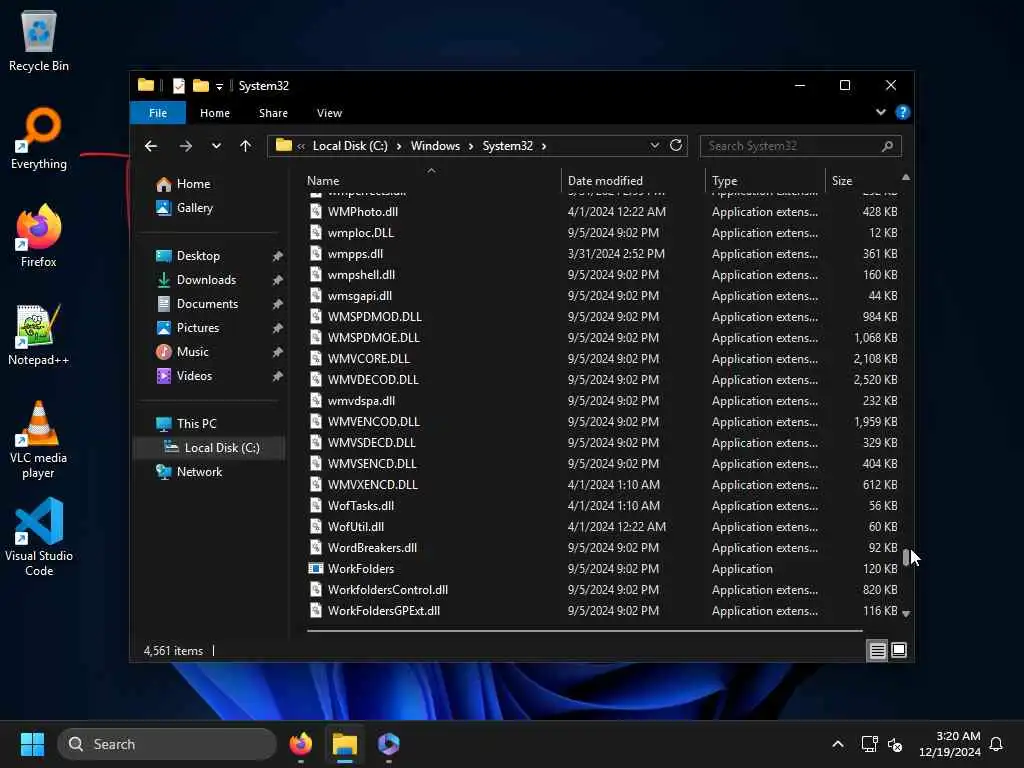Refresh the System32 folder view

point(676,145)
